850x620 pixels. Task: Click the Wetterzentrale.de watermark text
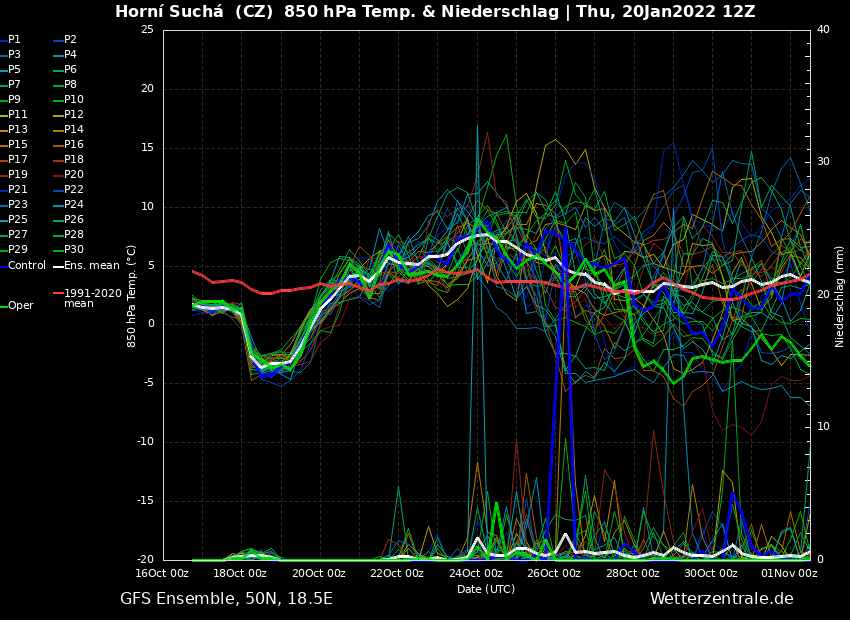(721, 599)
